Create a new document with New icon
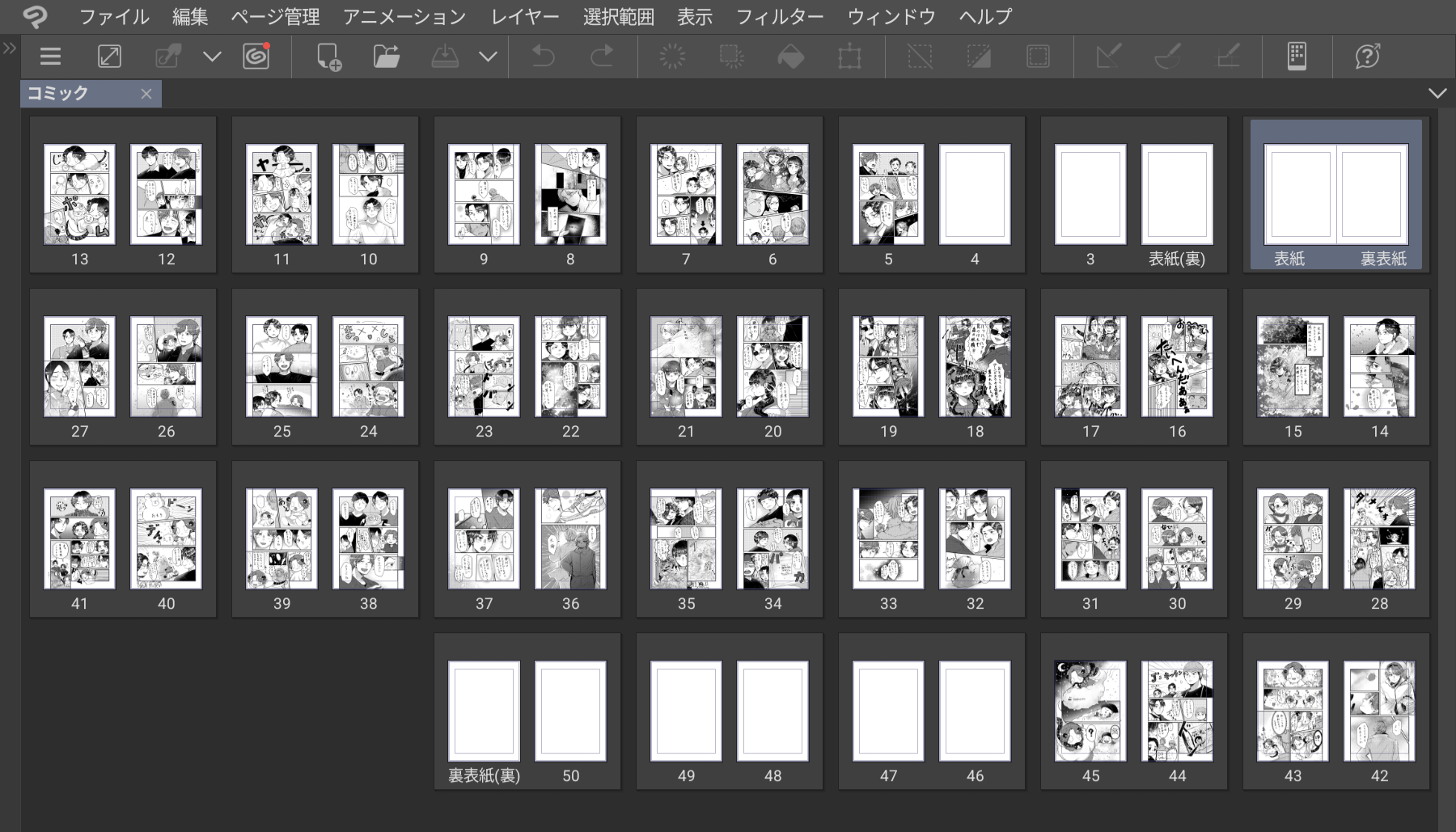1456x832 pixels. (x=328, y=57)
